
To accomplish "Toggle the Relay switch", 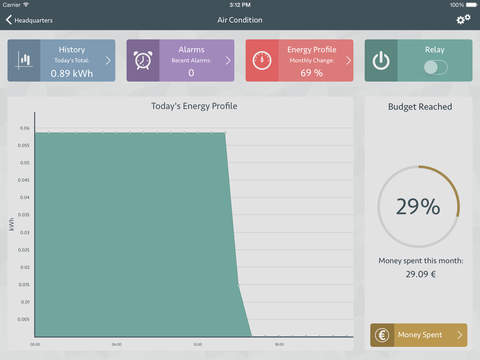I will pos(436,68).
